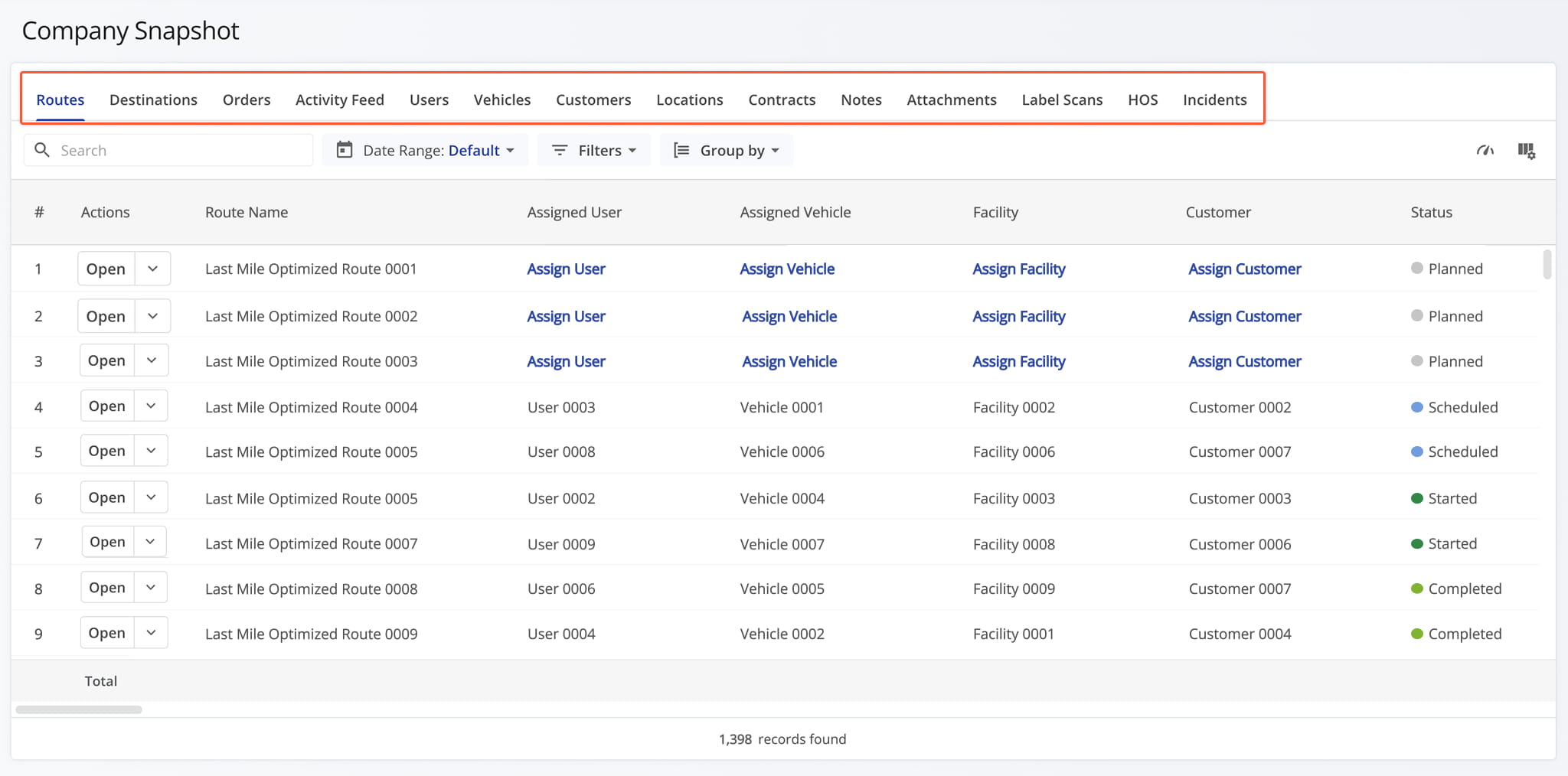Viewport: 1568px width, 776px height.
Task: Click Customer 0004 cell
Action: 1240,634
